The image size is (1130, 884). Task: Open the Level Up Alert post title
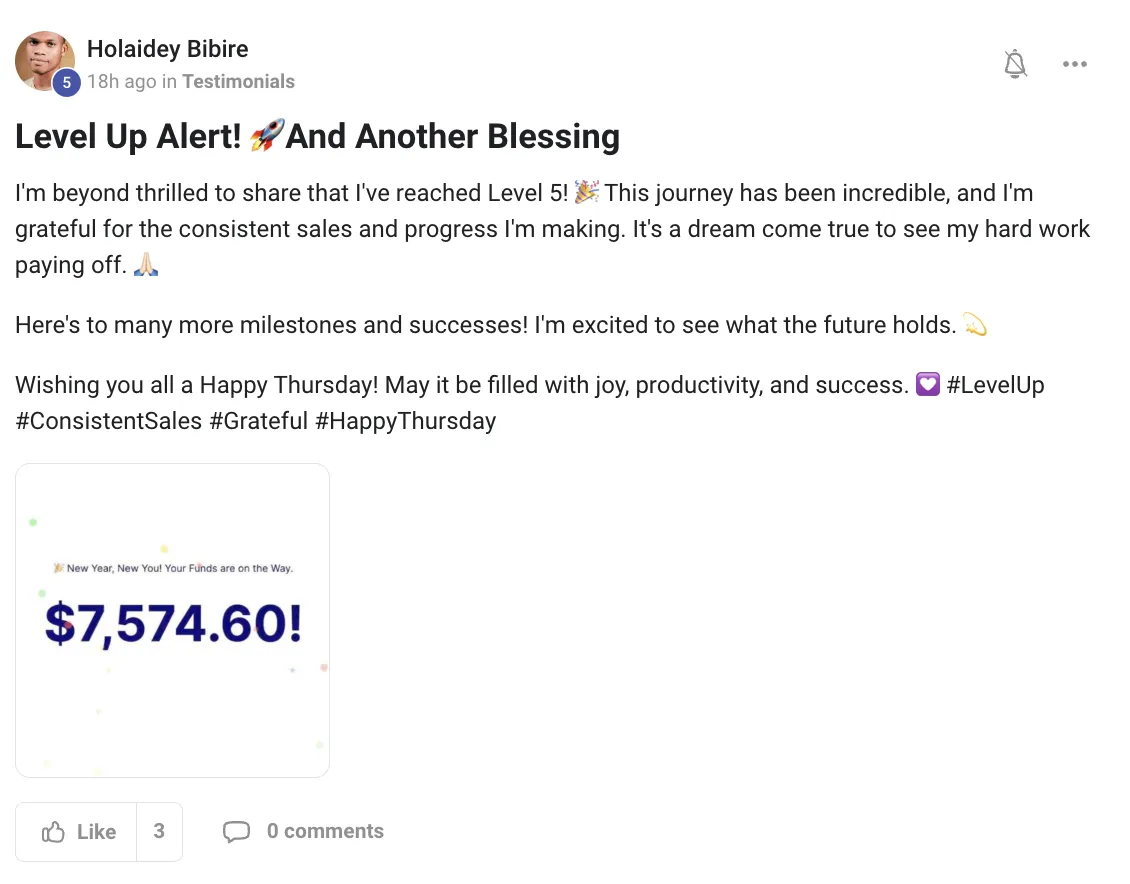[x=317, y=137]
